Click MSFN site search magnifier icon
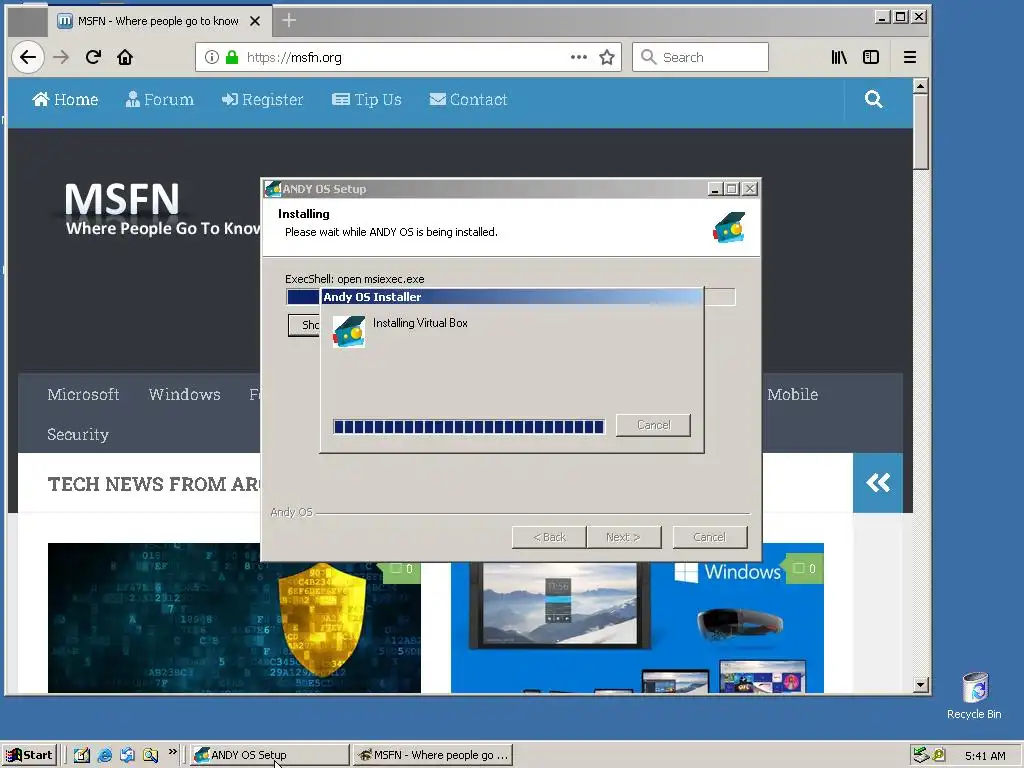Image resolution: width=1024 pixels, height=768 pixels. [x=874, y=99]
